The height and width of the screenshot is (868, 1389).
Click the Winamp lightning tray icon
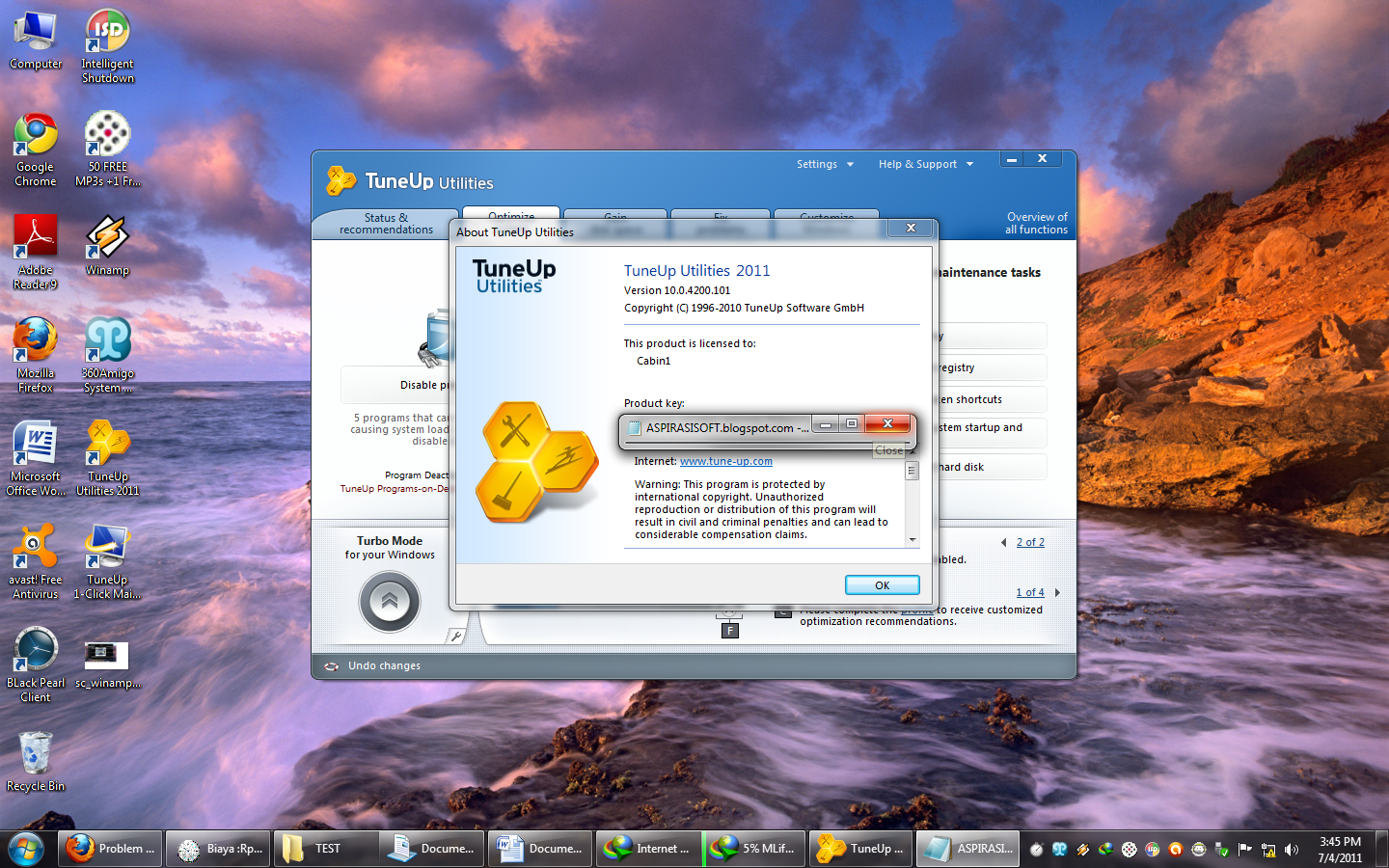tap(1083, 850)
